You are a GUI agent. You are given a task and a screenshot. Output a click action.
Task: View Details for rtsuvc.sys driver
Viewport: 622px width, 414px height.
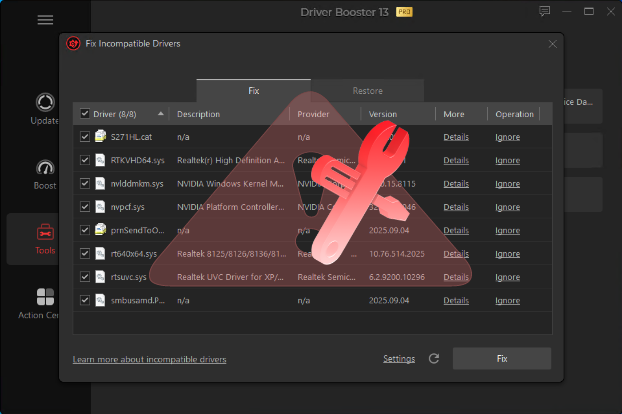coord(455,276)
